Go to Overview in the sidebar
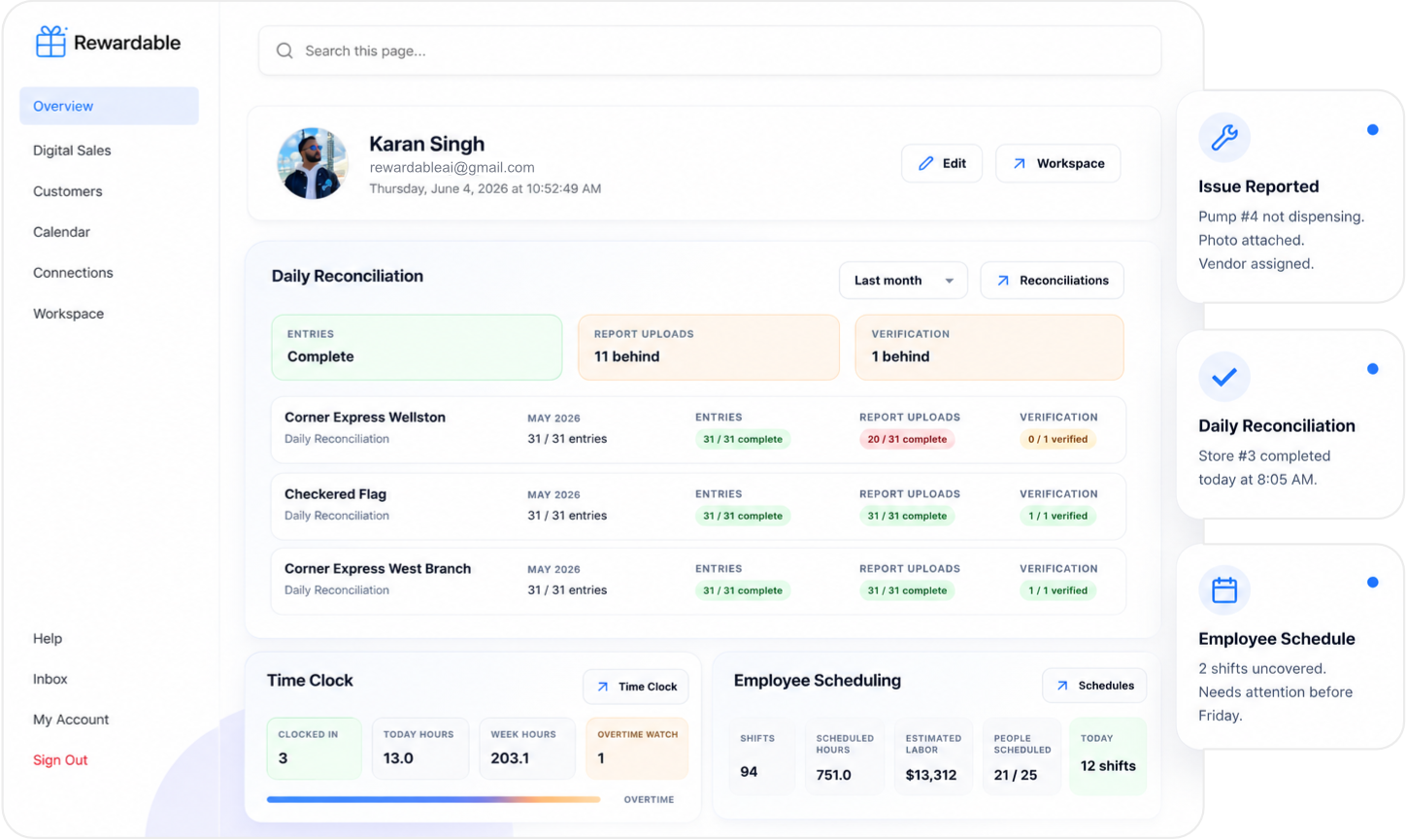 coord(109,106)
